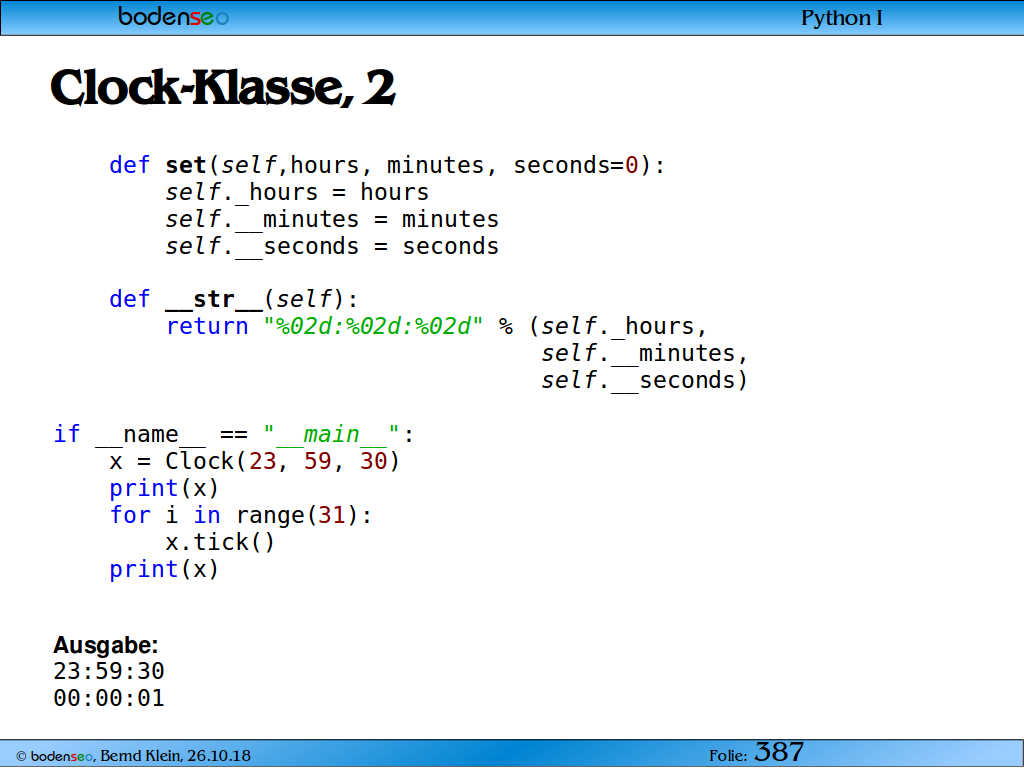
Task: Click the slide number 'Folie: 387'
Action: click(x=756, y=753)
